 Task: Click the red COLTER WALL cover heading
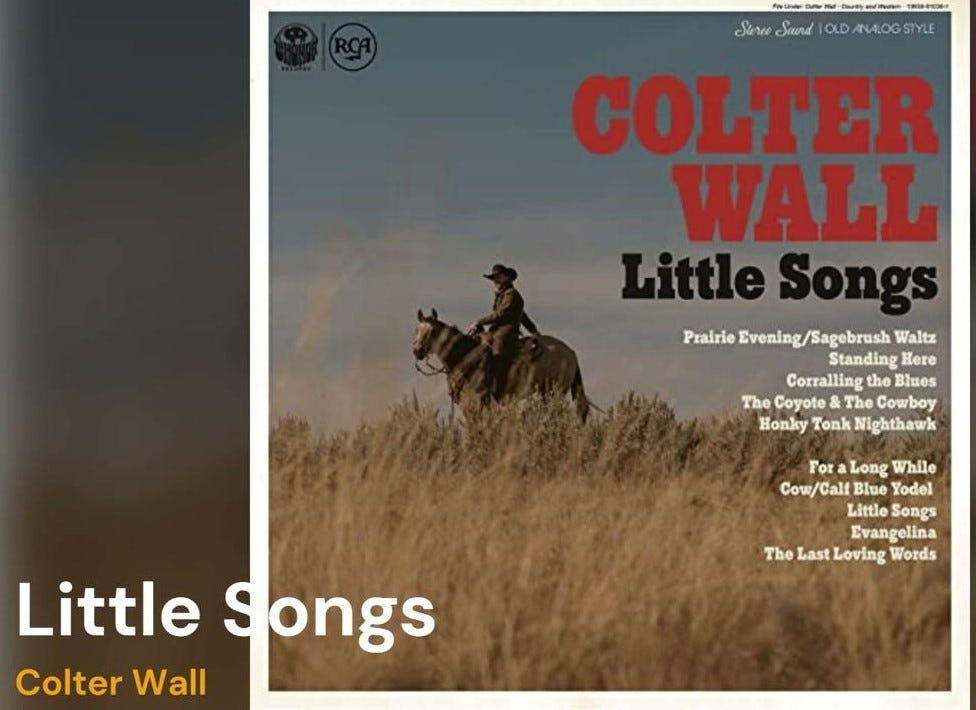pyautogui.click(x=755, y=158)
